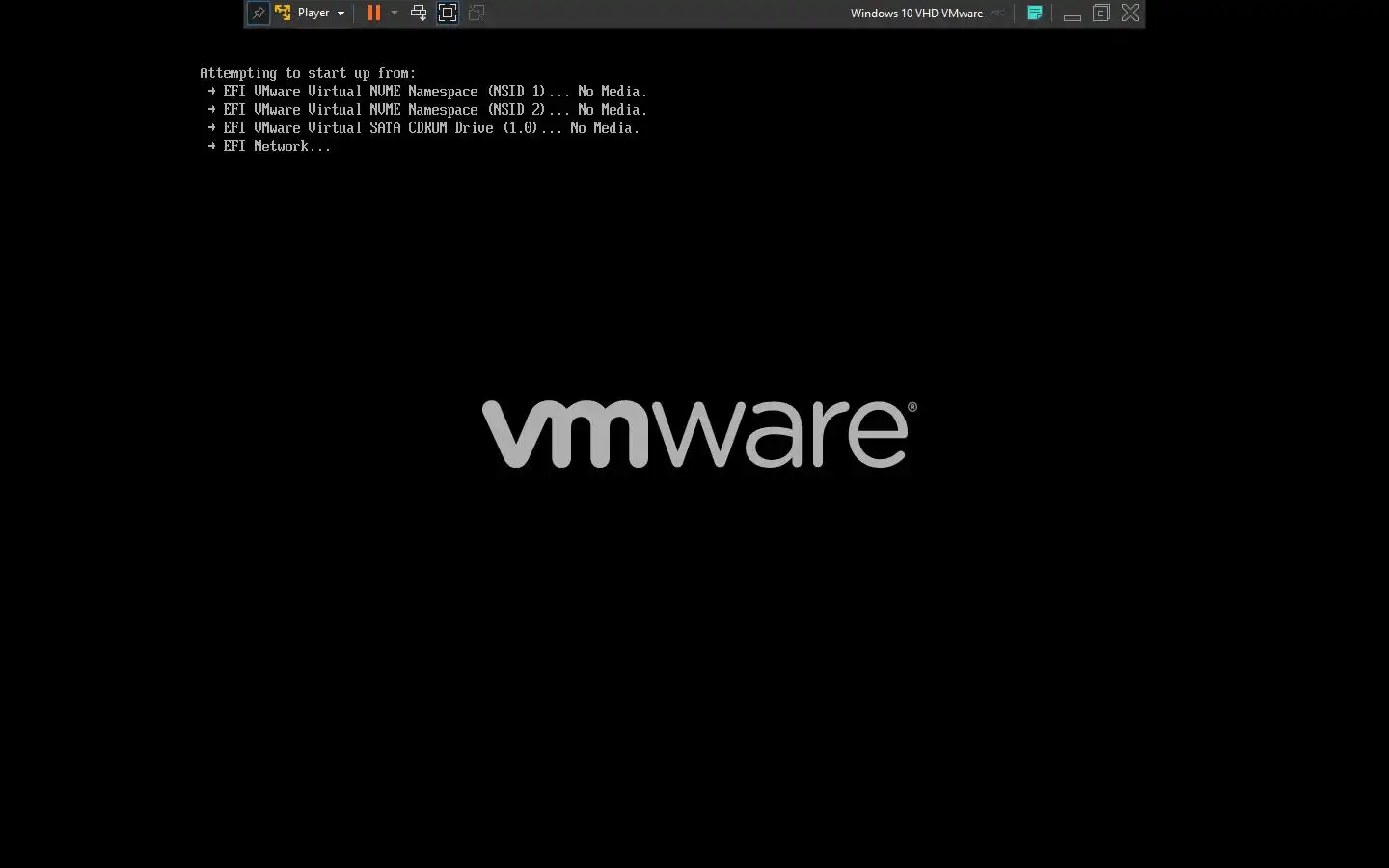Click the EFI Network boot line
The width and height of the screenshot is (1389, 868).
[269, 147]
